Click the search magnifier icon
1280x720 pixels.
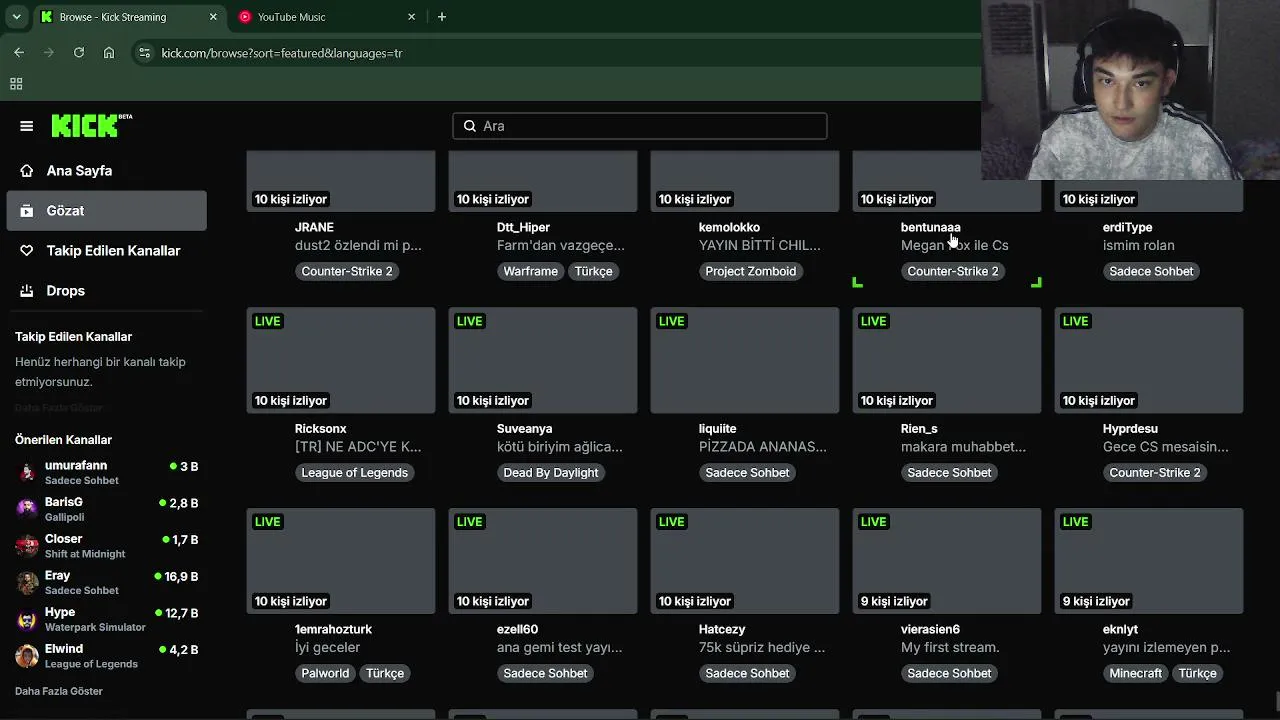point(470,126)
